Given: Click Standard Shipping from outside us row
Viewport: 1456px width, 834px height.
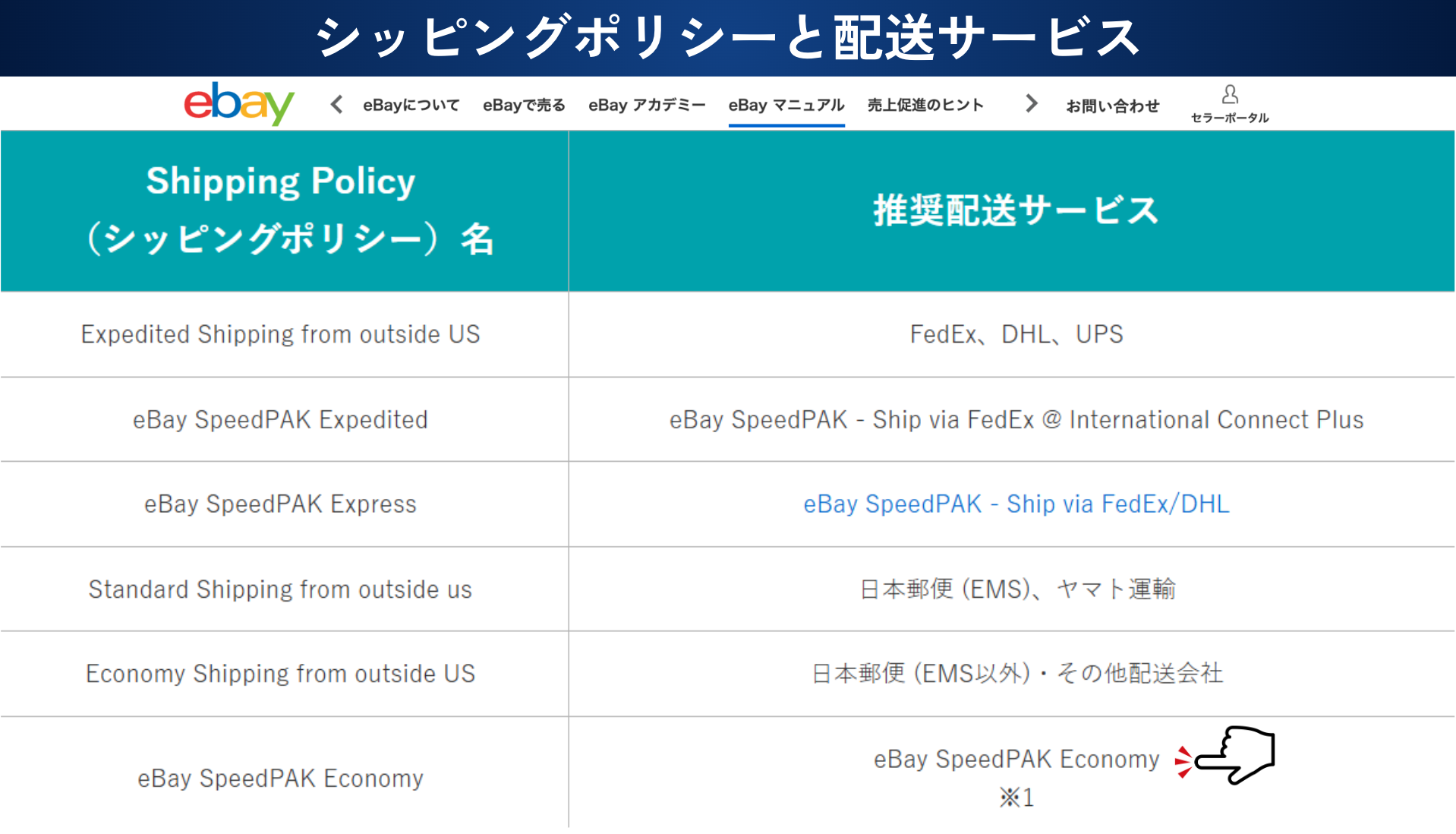Looking at the screenshot, I should tap(280, 589).
